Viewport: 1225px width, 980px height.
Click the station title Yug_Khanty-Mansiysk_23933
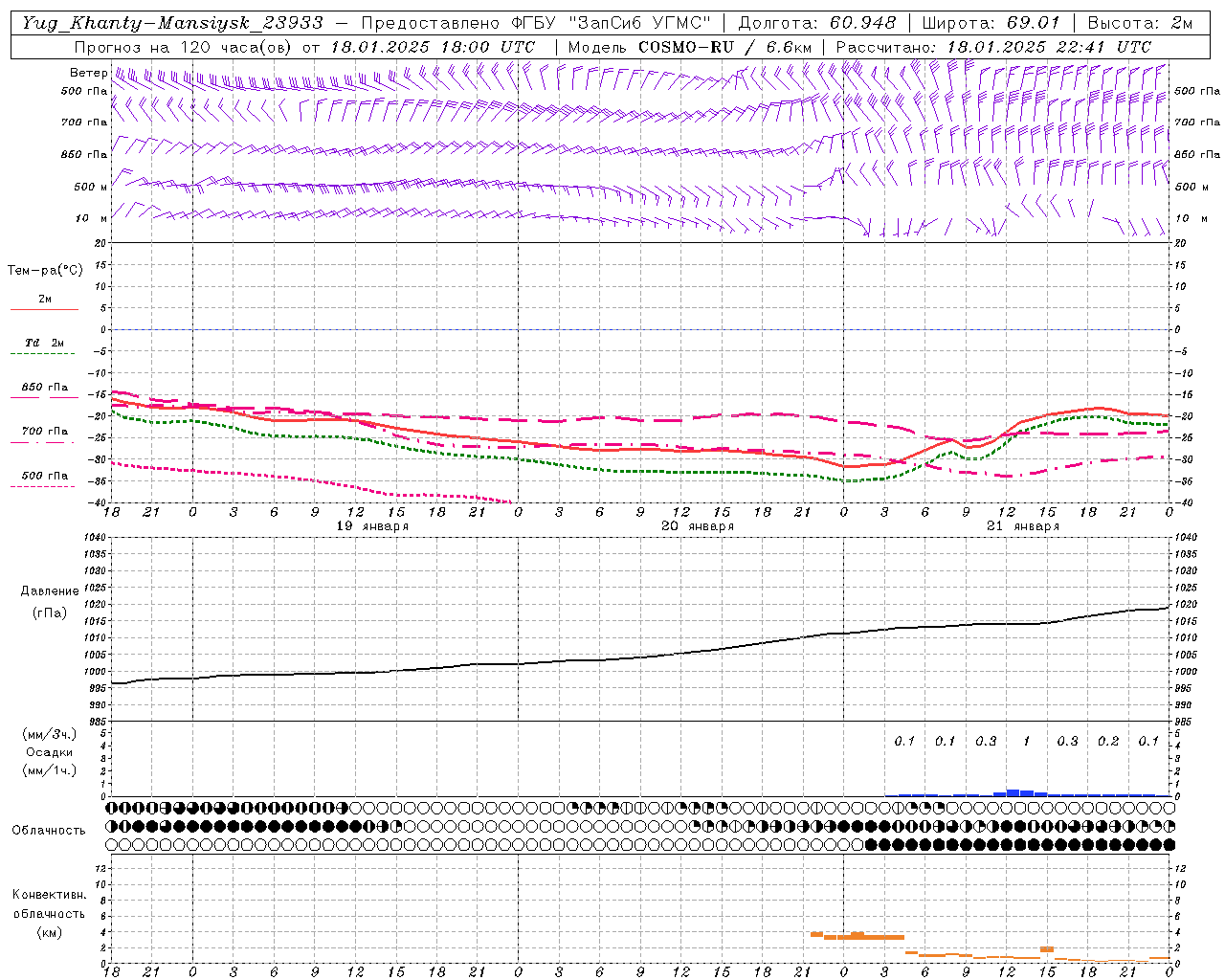[x=172, y=23]
